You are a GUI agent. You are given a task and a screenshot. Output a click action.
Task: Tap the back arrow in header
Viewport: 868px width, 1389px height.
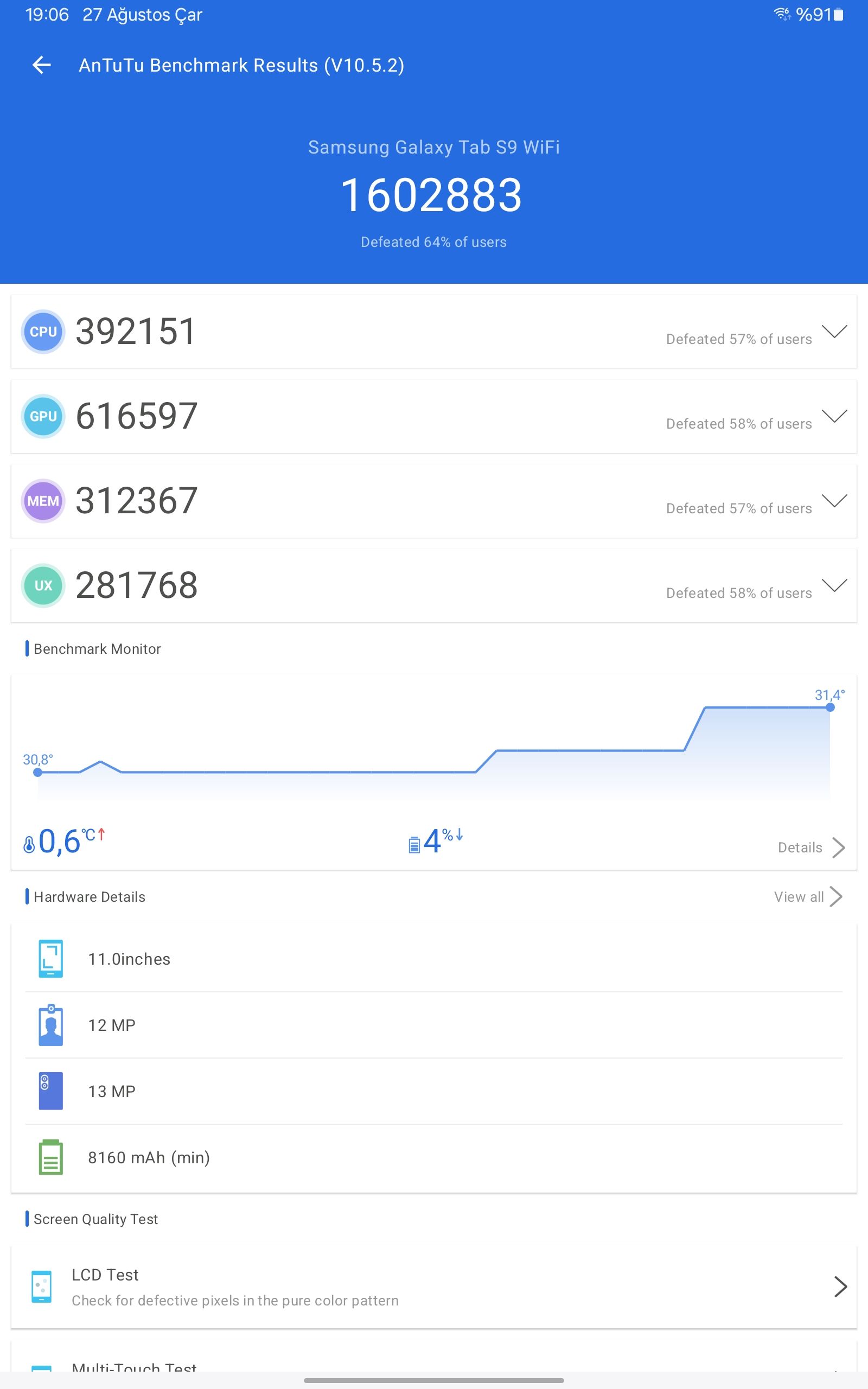41,65
